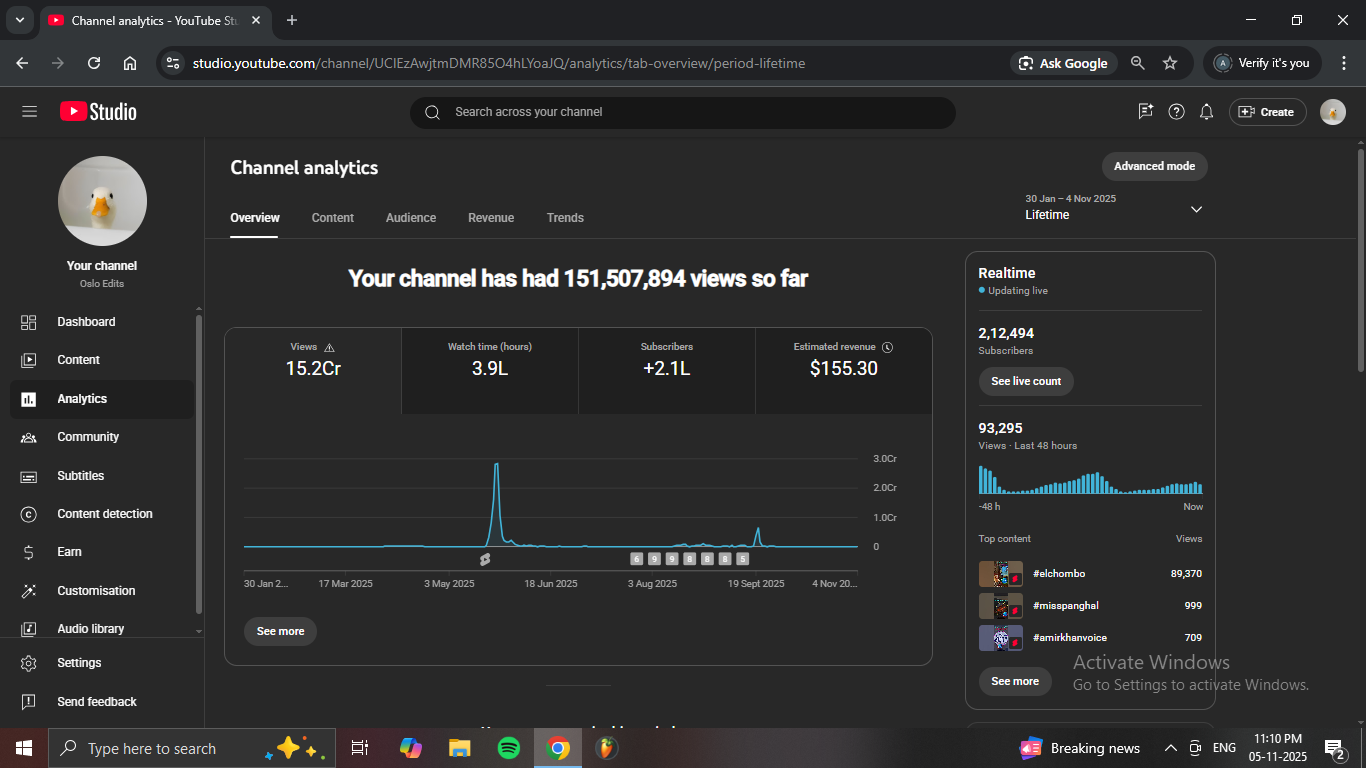Screen dimensions: 1366x768
Task: Show hidden system tray icons
Action: point(1170,748)
